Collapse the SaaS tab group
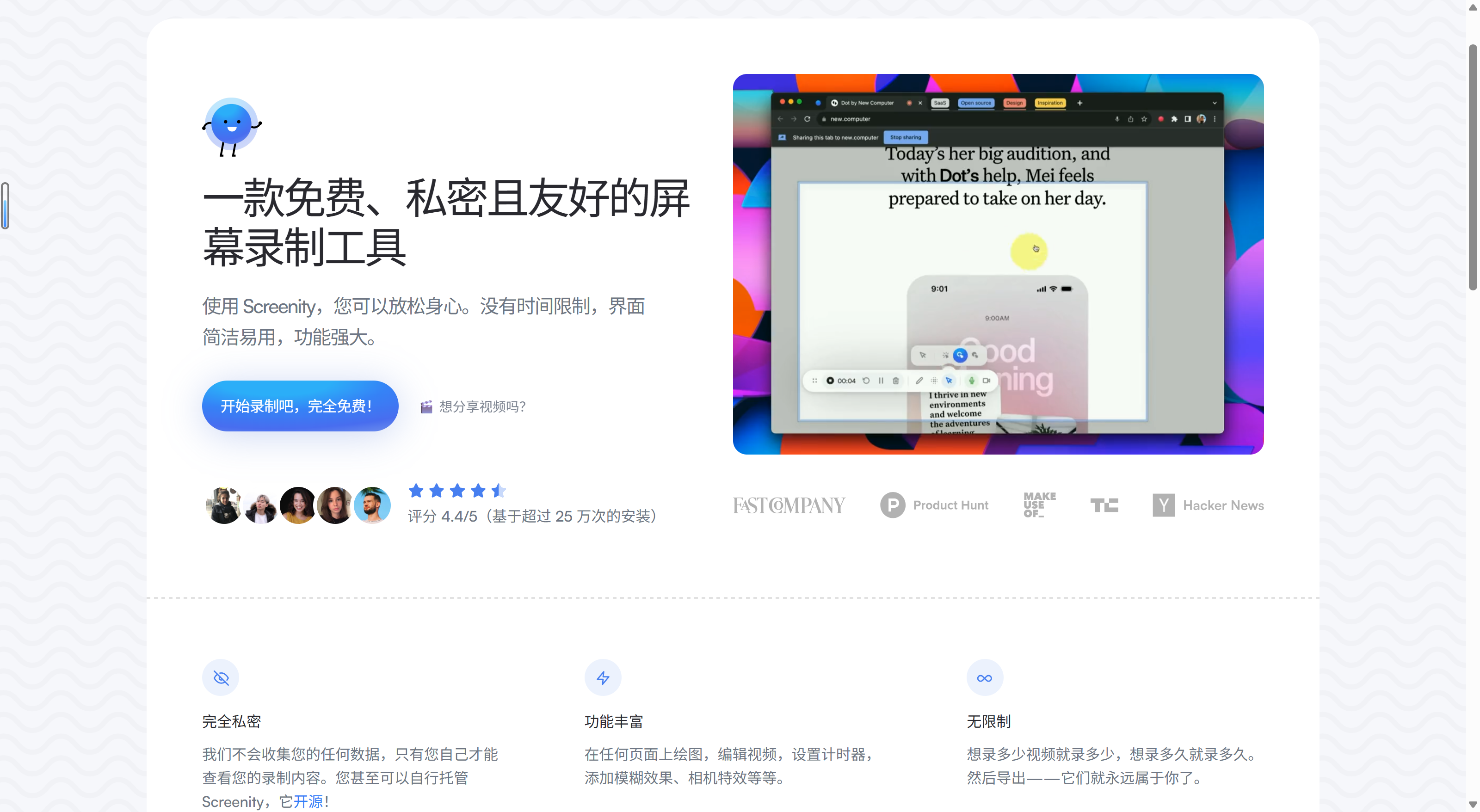The height and width of the screenshot is (812, 1480). (941, 104)
